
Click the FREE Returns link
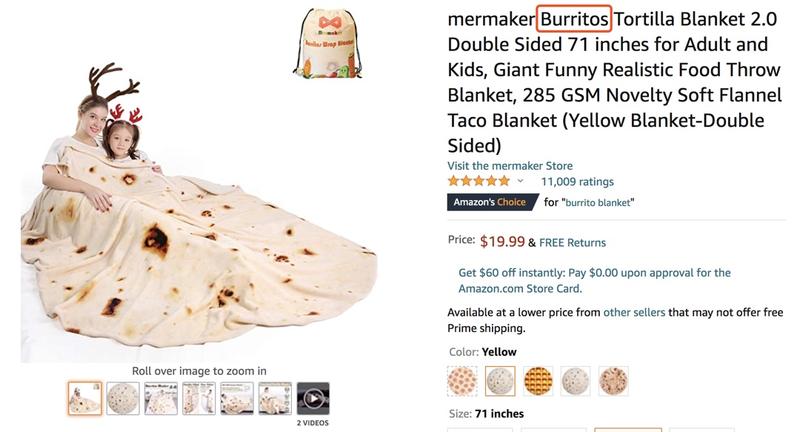coord(573,242)
